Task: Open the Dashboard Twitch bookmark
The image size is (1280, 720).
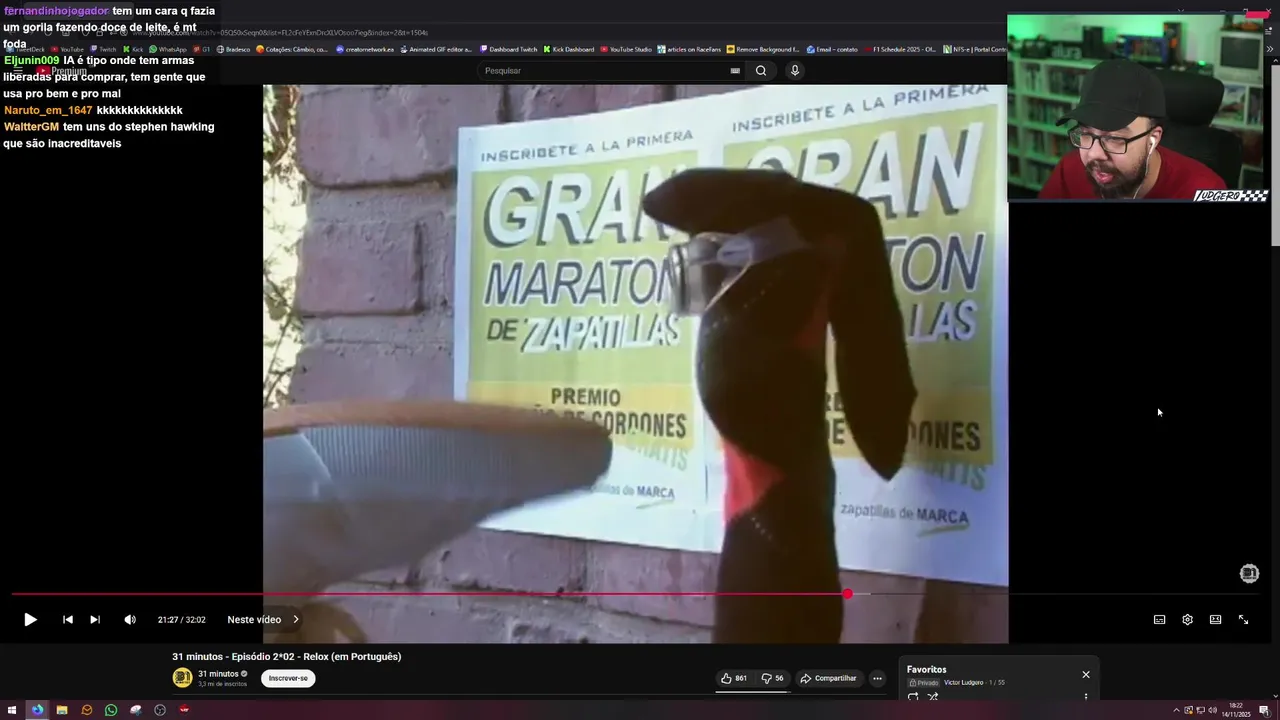Action: [x=508, y=49]
